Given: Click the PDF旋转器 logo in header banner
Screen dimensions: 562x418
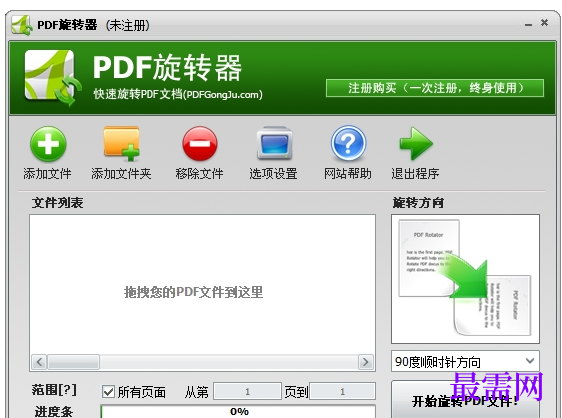Looking at the screenshot, I should [53, 78].
